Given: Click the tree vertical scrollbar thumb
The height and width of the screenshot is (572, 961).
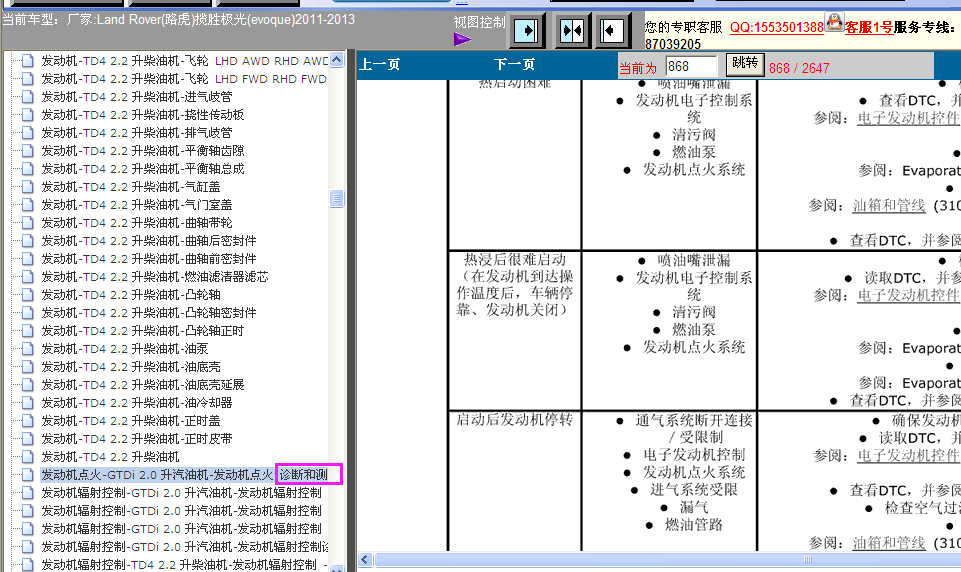Looking at the screenshot, I should (x=336, y=198).
